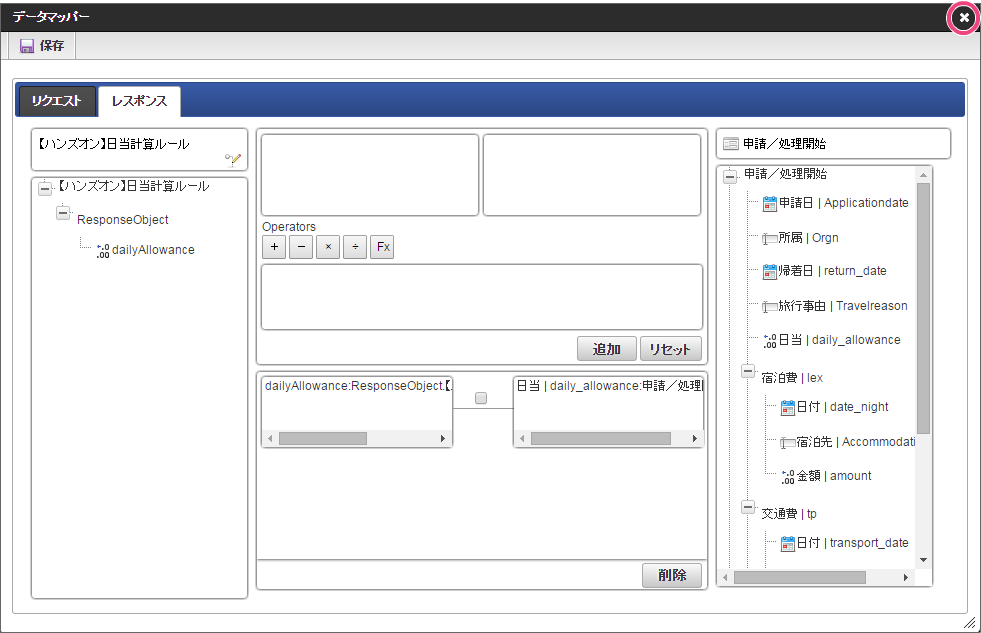Click the right tree vertical scrollbar up arrow
Viewport: 981px width, 633px height.
click(923, 174)
